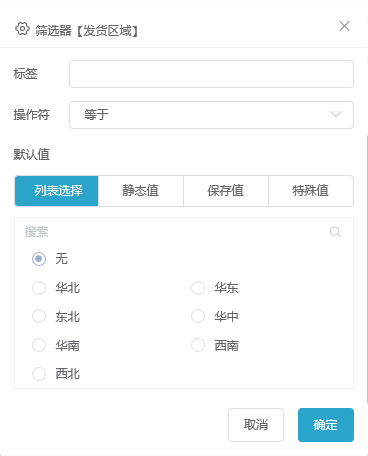This screenshot has width=368, height=456.
Task: Choose the 华北 radio button
Action: coord(39,288)
